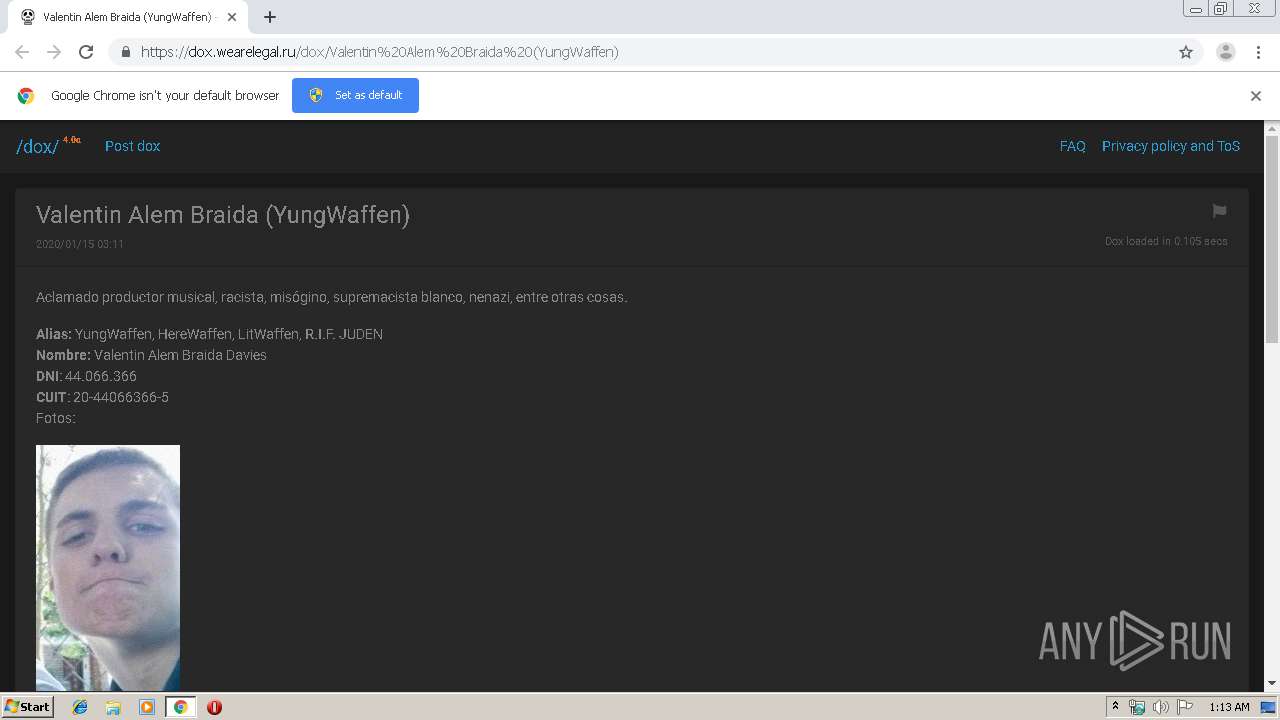This screenshot has height=720, width=1280.
Task: Click the photo thumbnail under Fotos
Action: tap(108, 567)
